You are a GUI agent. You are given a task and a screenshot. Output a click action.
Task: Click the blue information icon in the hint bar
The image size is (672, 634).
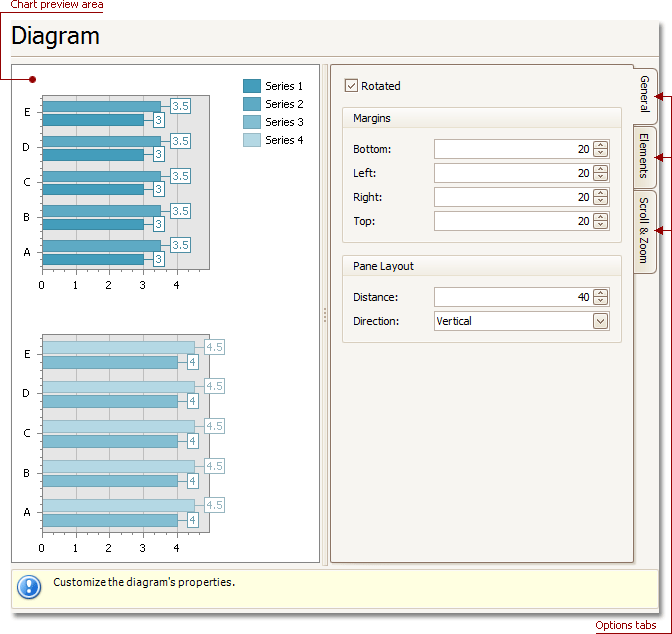pyautogui.click(x=30, y=587)
